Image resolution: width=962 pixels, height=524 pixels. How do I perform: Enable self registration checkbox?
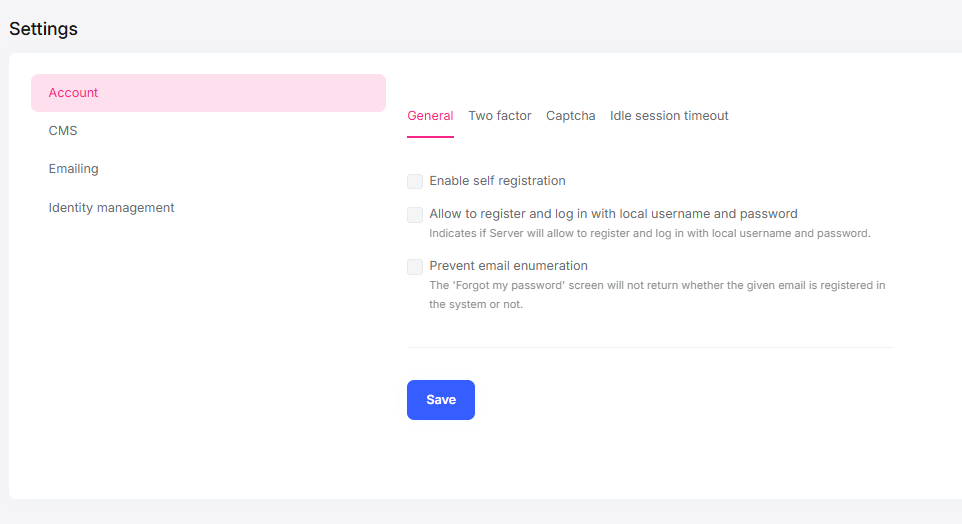tap(415, 182)
